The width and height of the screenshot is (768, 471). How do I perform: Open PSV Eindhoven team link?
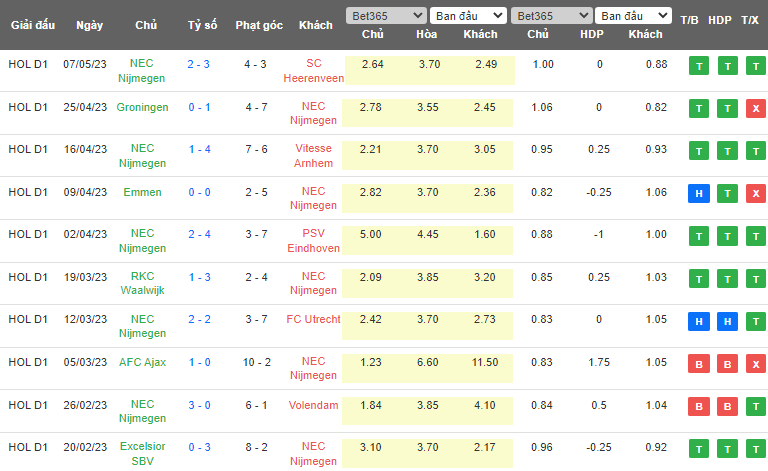point(313,241)
